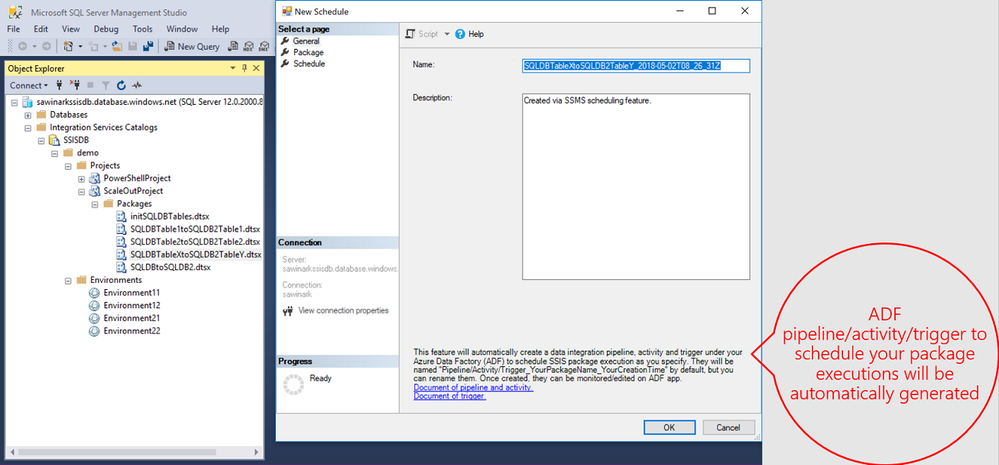The height and width of the screenshot is (465, 999).
Task: Click the Environment11 globe icon
Action: pyautogui.click(x=94, y=293)
